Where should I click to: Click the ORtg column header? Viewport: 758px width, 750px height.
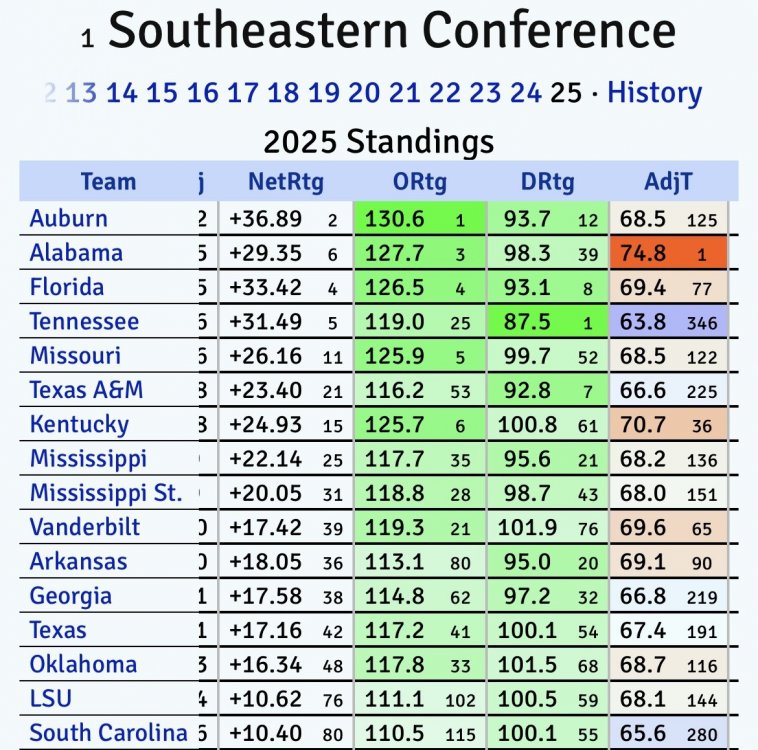point(420,182)
